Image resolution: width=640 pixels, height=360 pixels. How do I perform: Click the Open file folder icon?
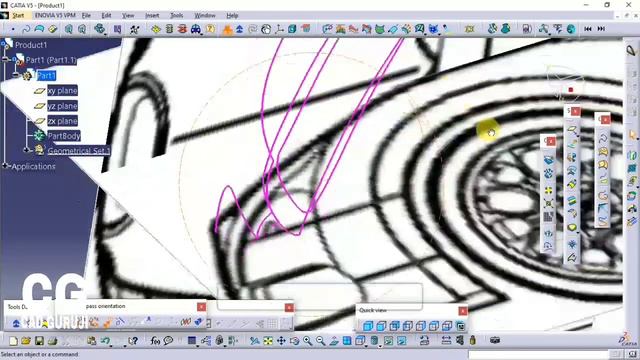coord(26,341)
